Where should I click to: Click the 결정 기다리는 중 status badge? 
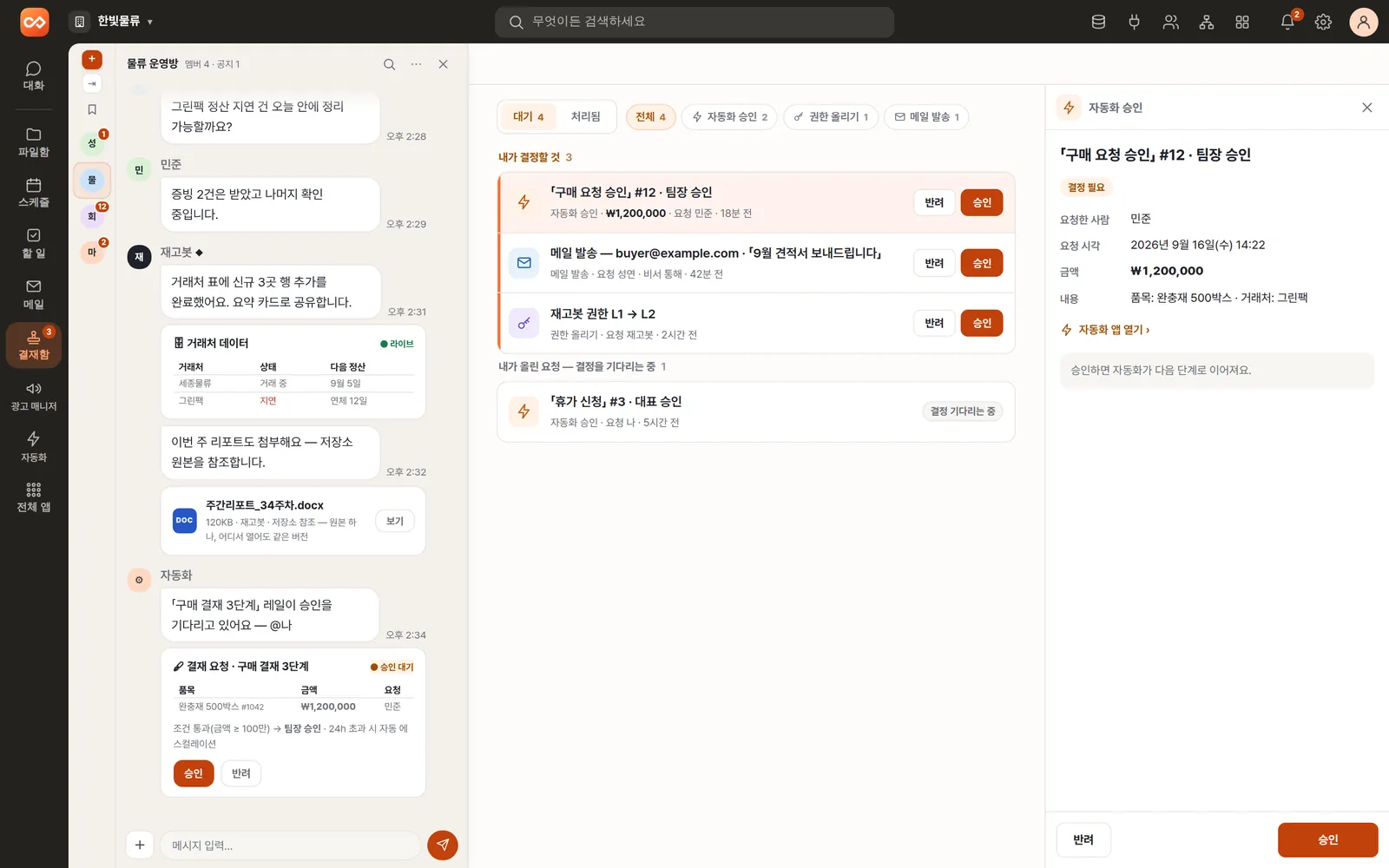point(962,411)
